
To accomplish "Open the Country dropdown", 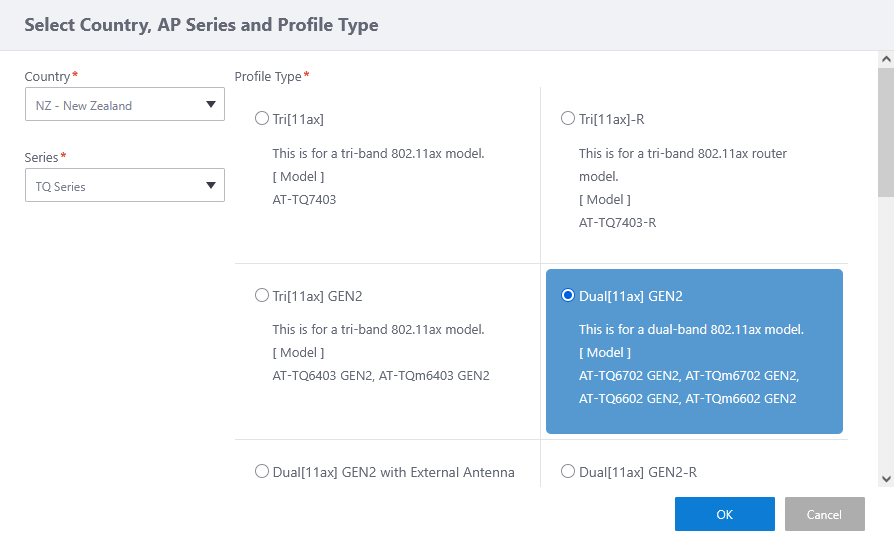I will 124,105.
